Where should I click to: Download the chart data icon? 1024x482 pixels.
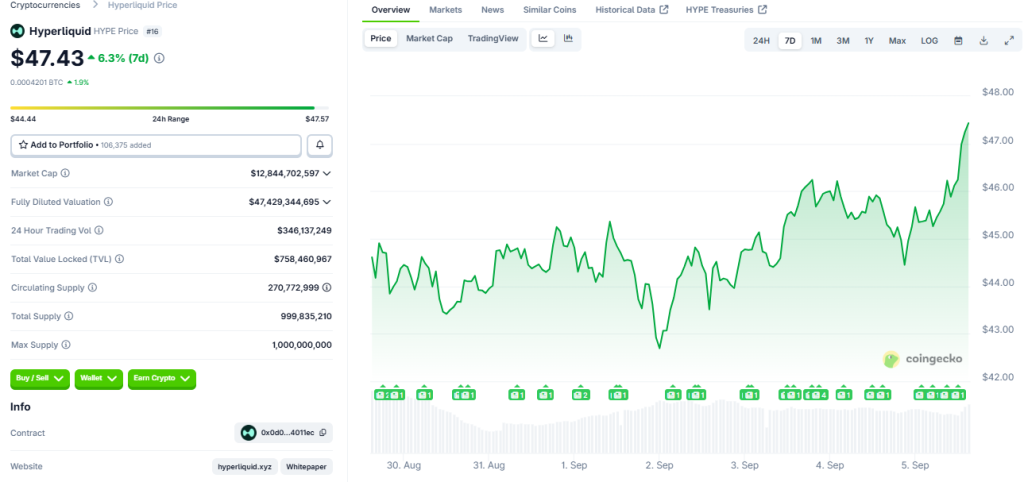[983, 41]
